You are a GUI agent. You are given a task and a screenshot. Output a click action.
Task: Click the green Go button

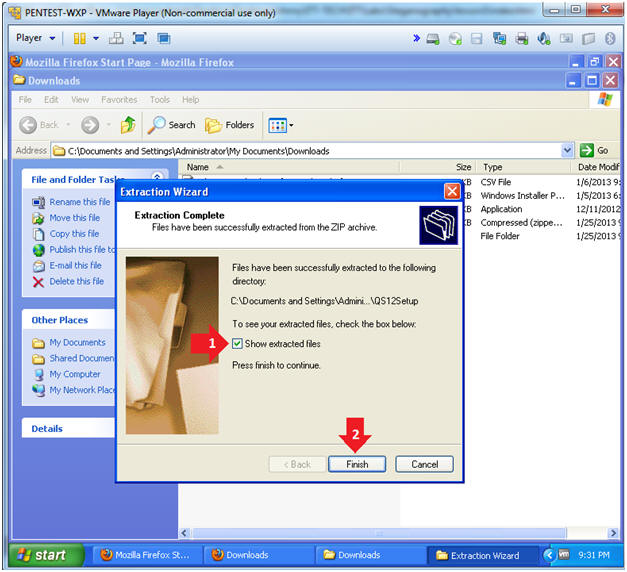point(594,151)
